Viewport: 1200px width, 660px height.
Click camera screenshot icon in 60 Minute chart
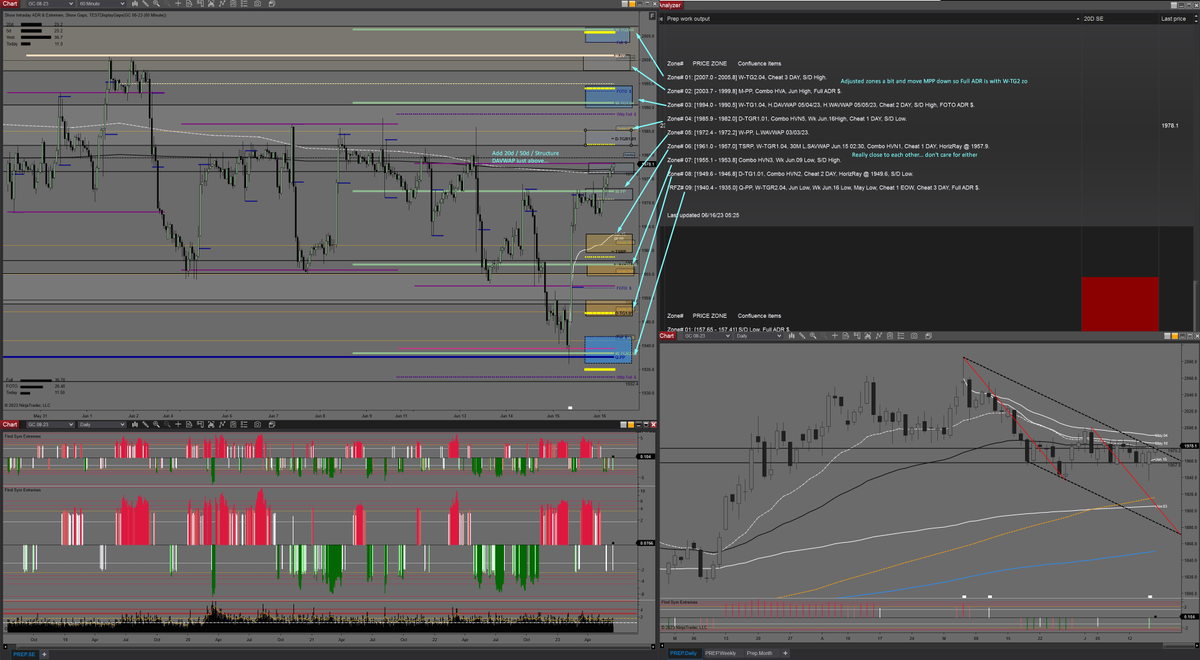(257, 4)
